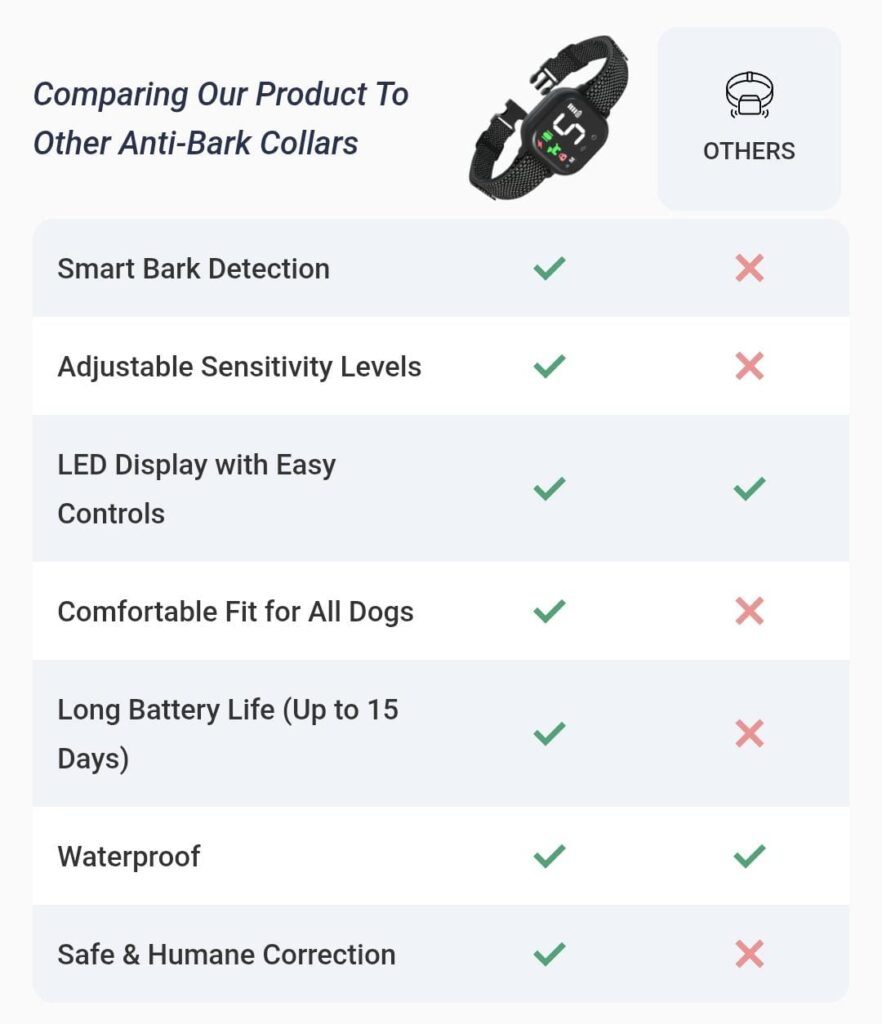Click Safe & Humane Correction text
Screen dimensions: 882x1024
coord(226,954)
